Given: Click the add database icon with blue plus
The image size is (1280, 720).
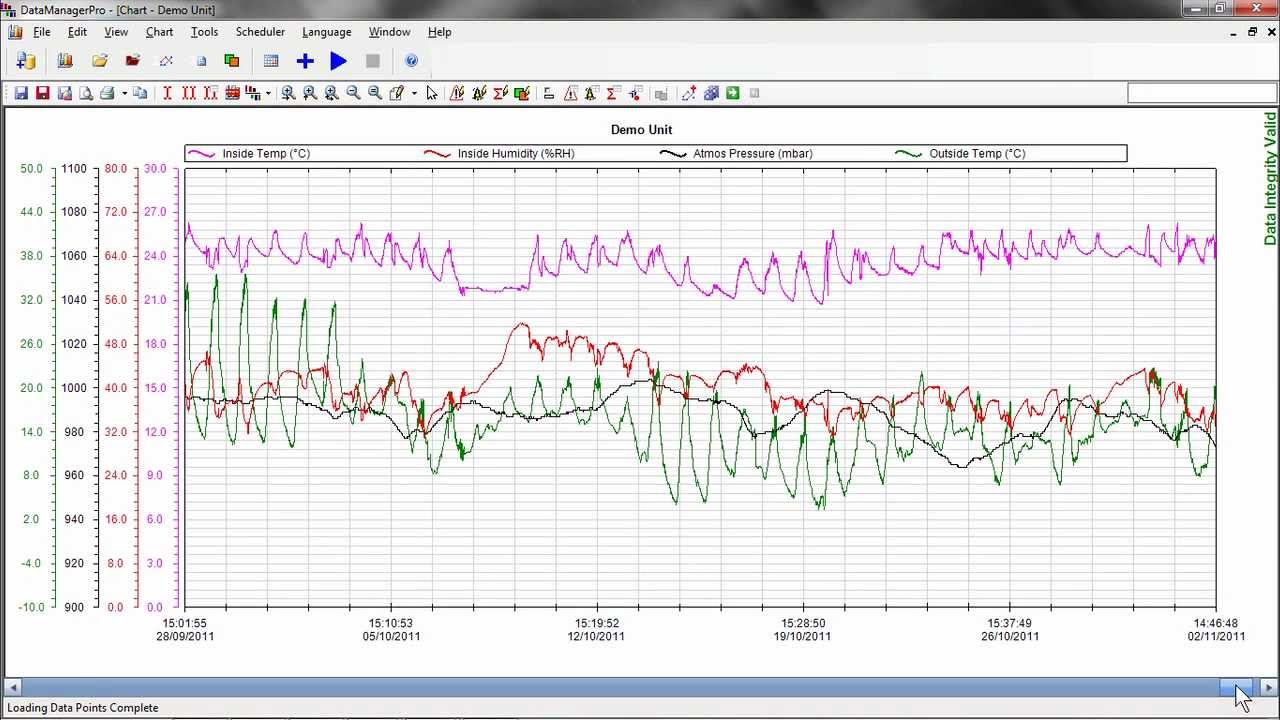Looking at the screenshot, I should coord(25,61).
